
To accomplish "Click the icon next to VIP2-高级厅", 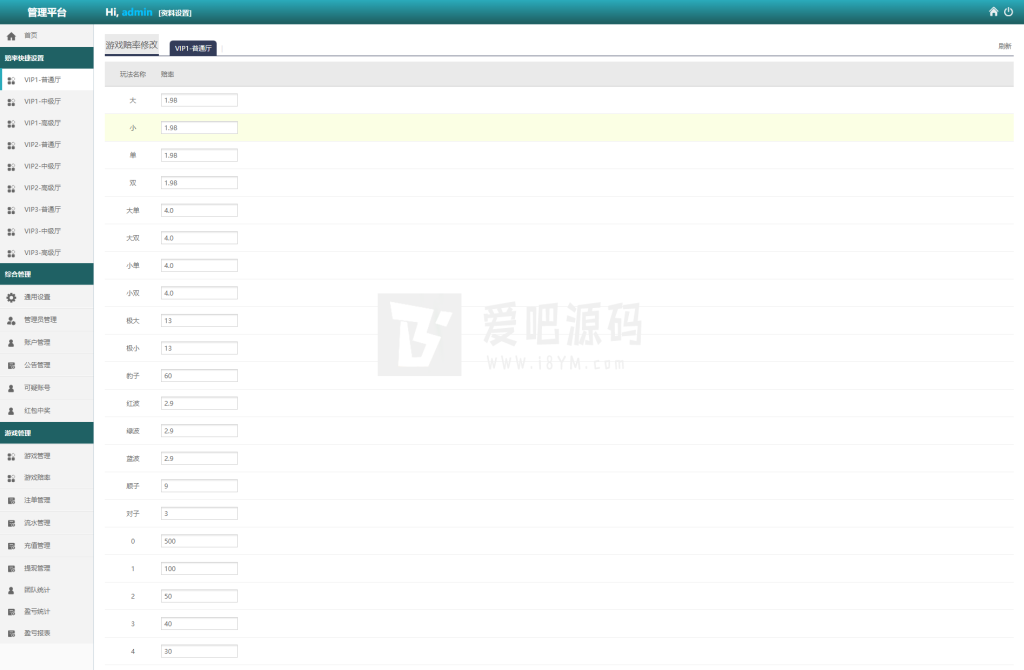I will (11, 188).
